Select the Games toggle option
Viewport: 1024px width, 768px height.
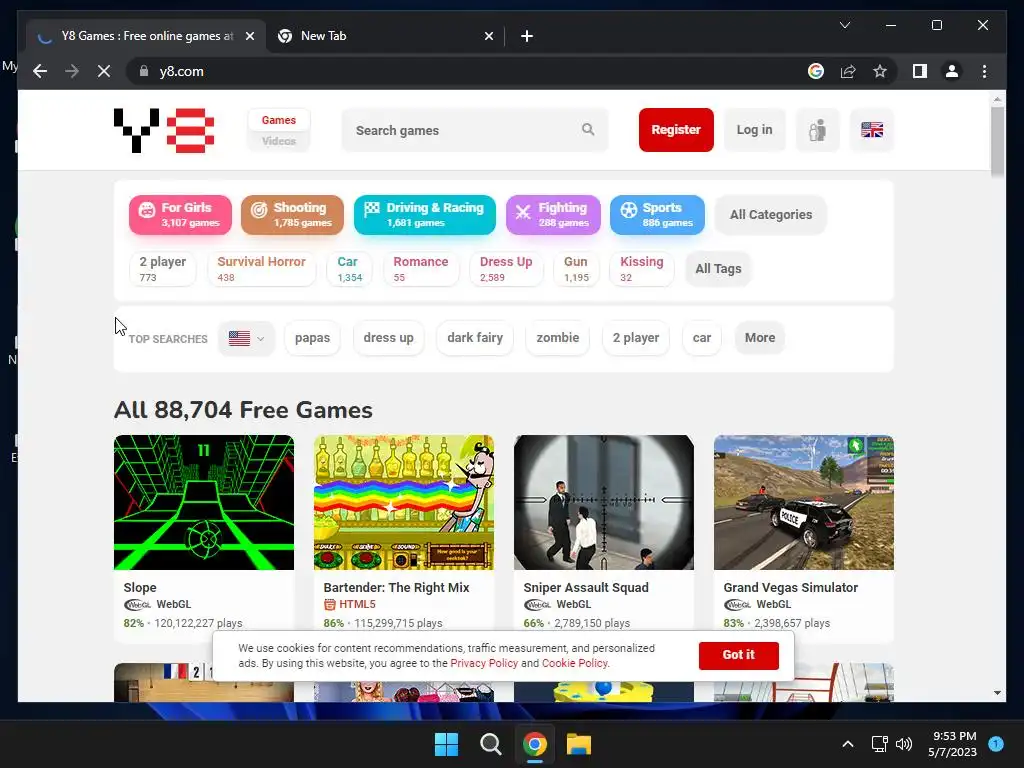click(279, 120)
